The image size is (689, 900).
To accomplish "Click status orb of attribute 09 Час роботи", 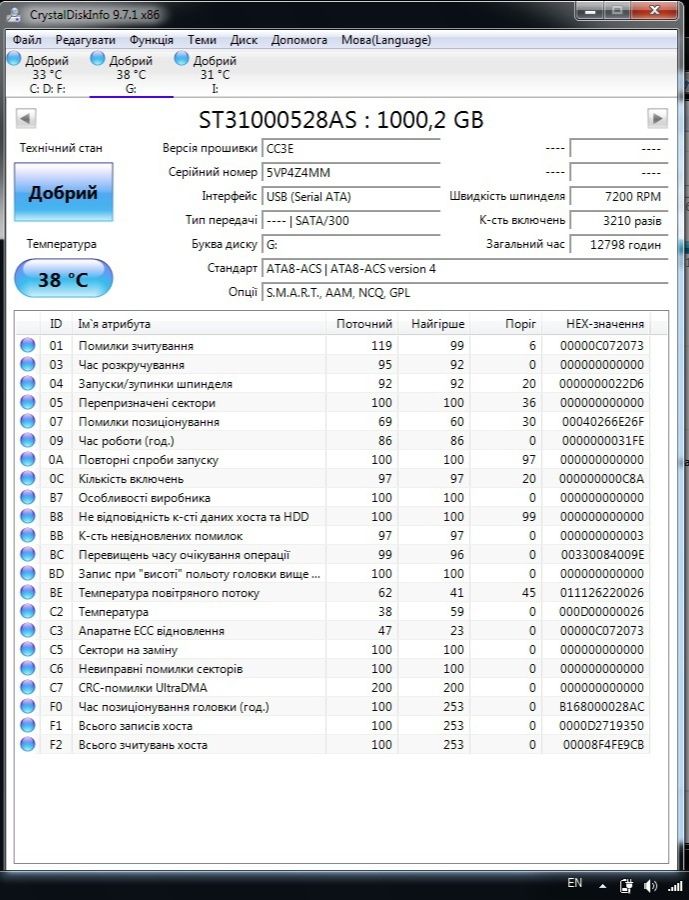I will [x=28, y=440].
